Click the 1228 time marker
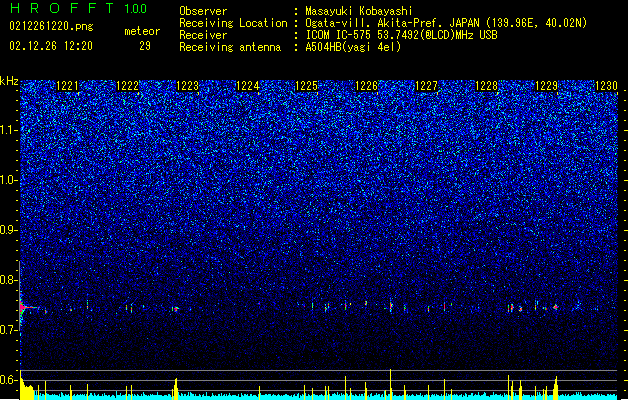The image size is (629, 400). pos(486,86)
